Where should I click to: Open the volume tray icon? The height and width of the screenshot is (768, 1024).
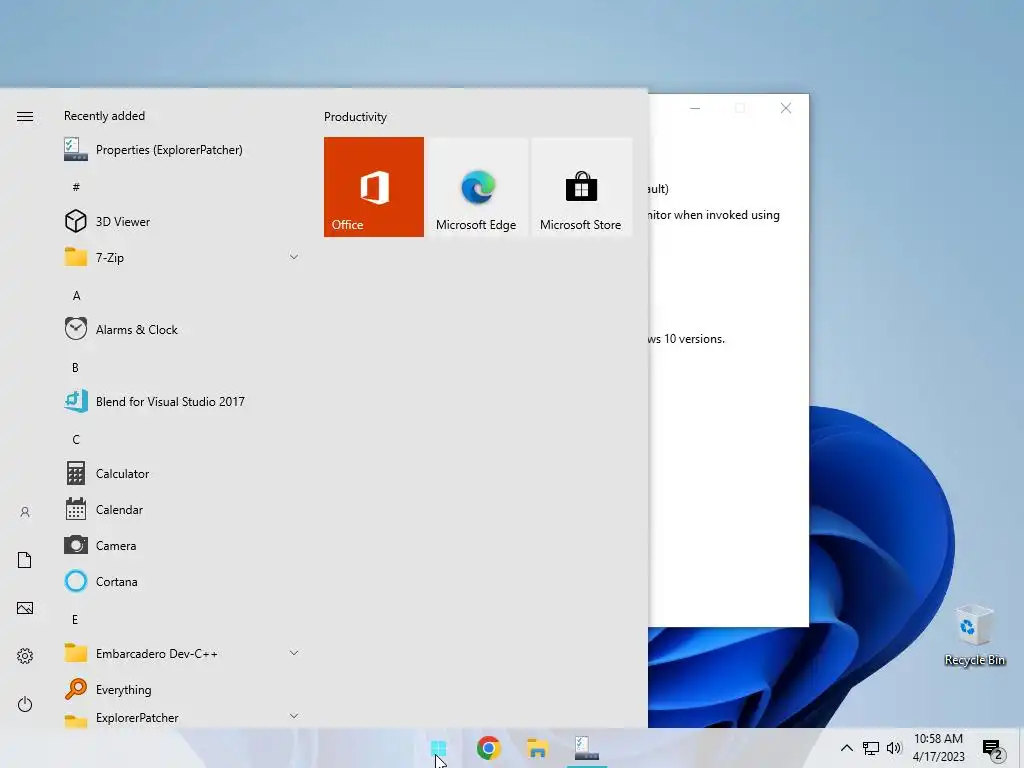[x=894, y=748]
